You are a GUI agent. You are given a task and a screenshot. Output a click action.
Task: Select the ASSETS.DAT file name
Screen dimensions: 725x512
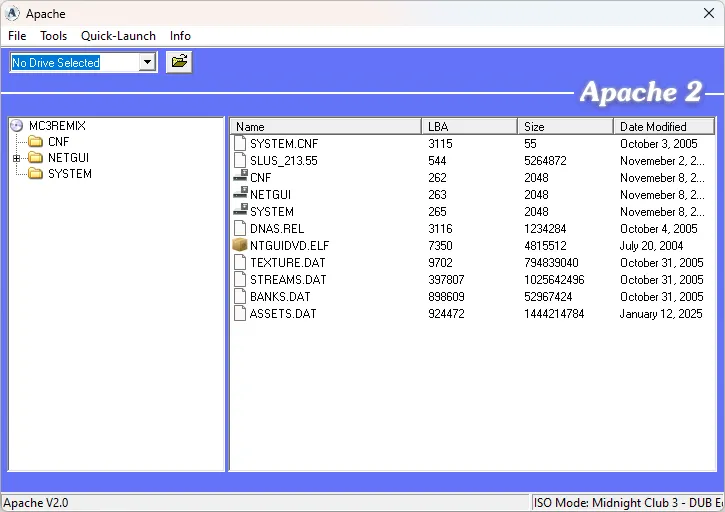tap(283, 314)
